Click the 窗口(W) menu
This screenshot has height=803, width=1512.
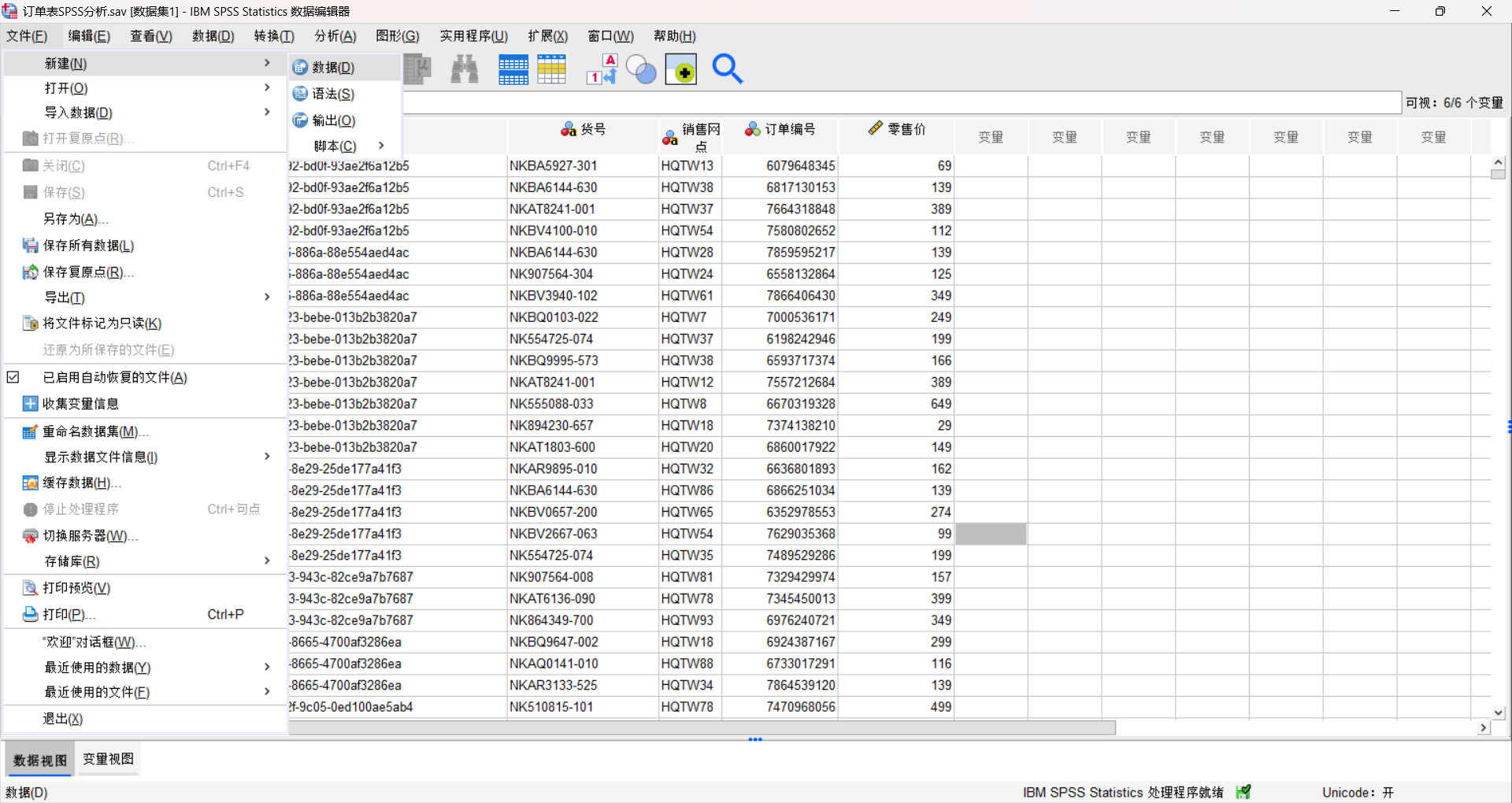(x=610, y=36)
